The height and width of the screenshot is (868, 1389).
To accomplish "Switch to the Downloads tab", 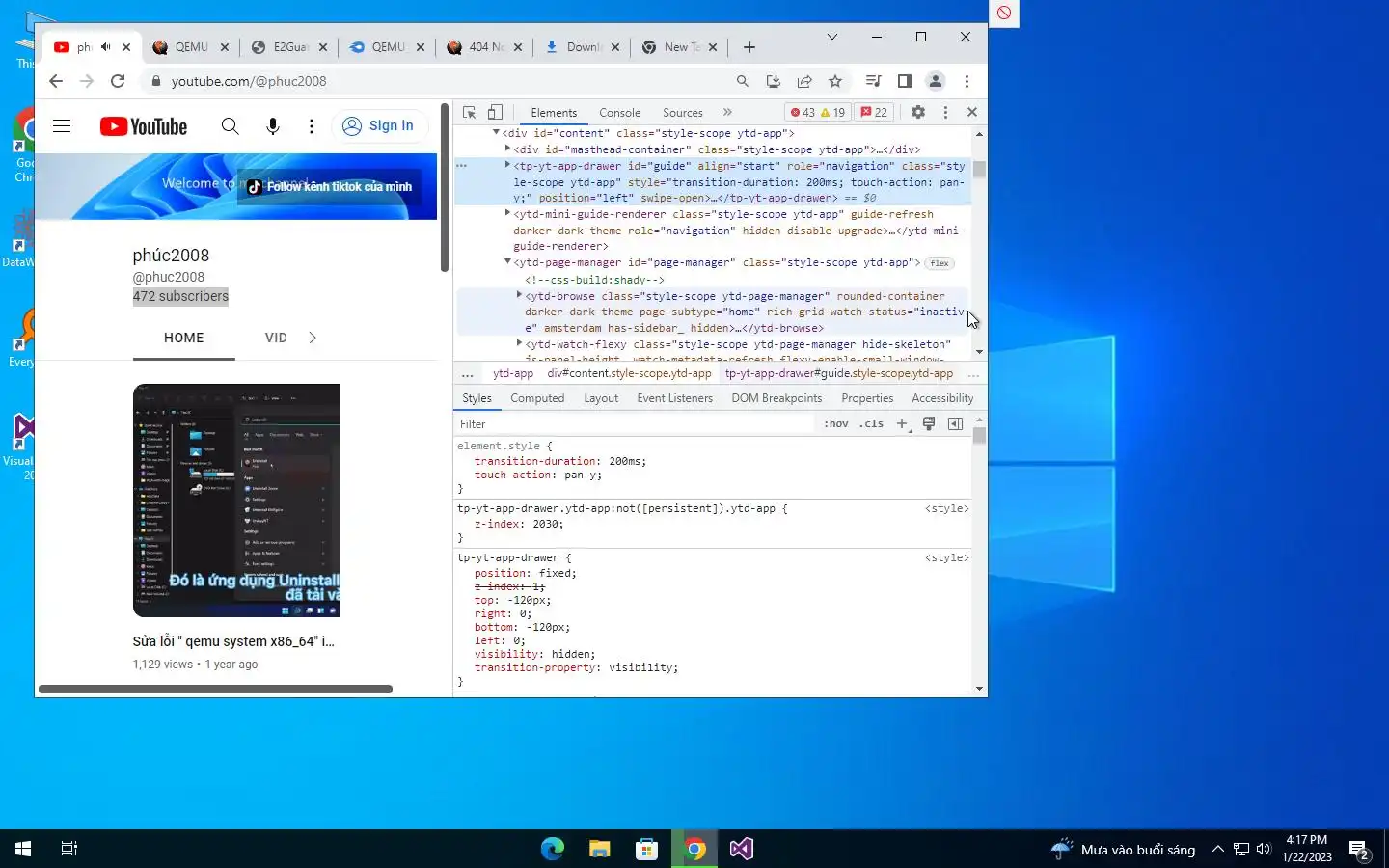I will pyautogui.click(x=582, y=47).
